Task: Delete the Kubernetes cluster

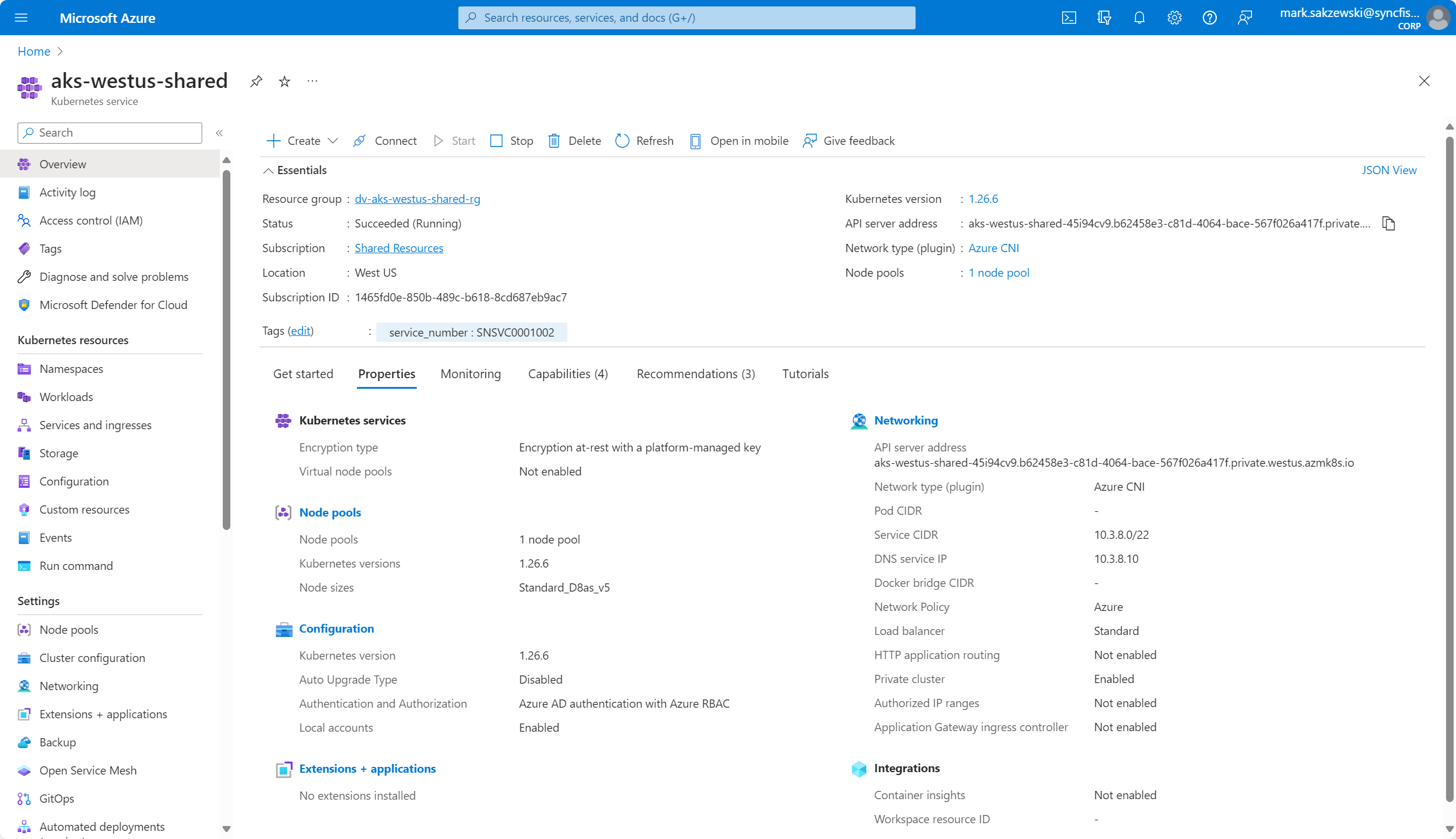Action: click(575, 141)
